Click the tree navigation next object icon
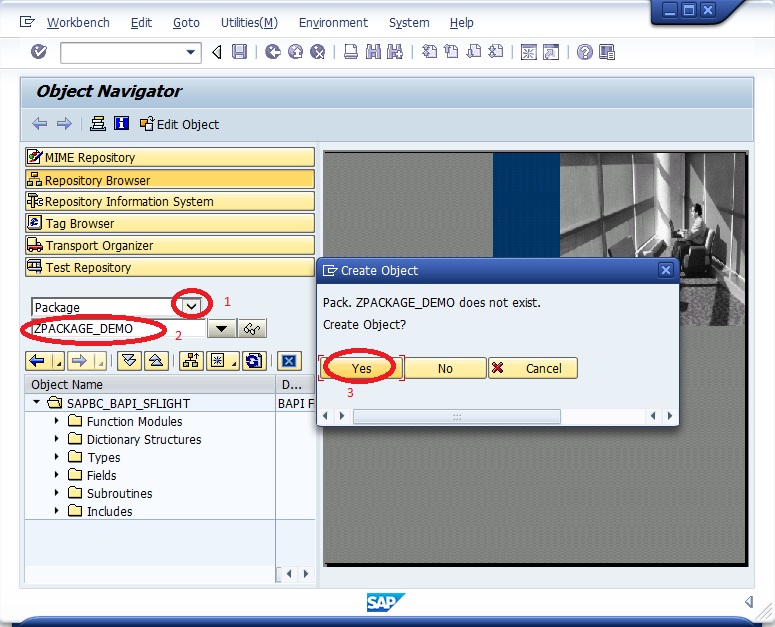Image resolution: width=775 pixels, height=627 pixels. (80, 361)
